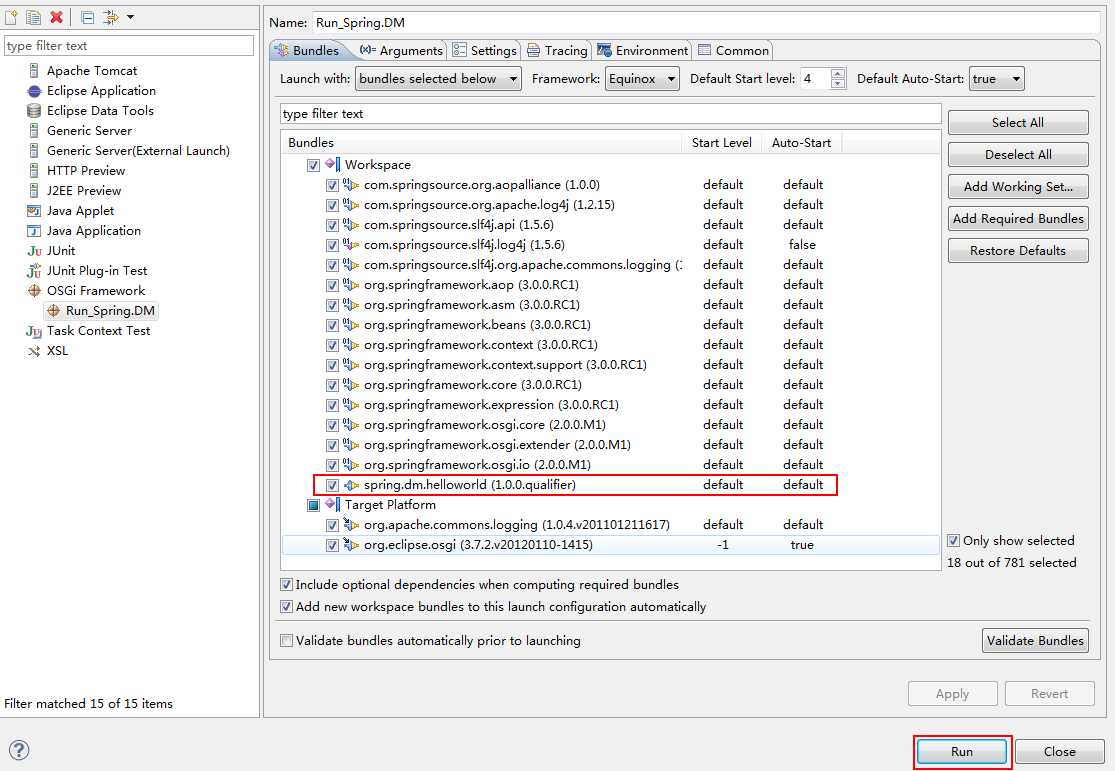
Task: Click the Task Context Test icon
Action: coord(33,331)
